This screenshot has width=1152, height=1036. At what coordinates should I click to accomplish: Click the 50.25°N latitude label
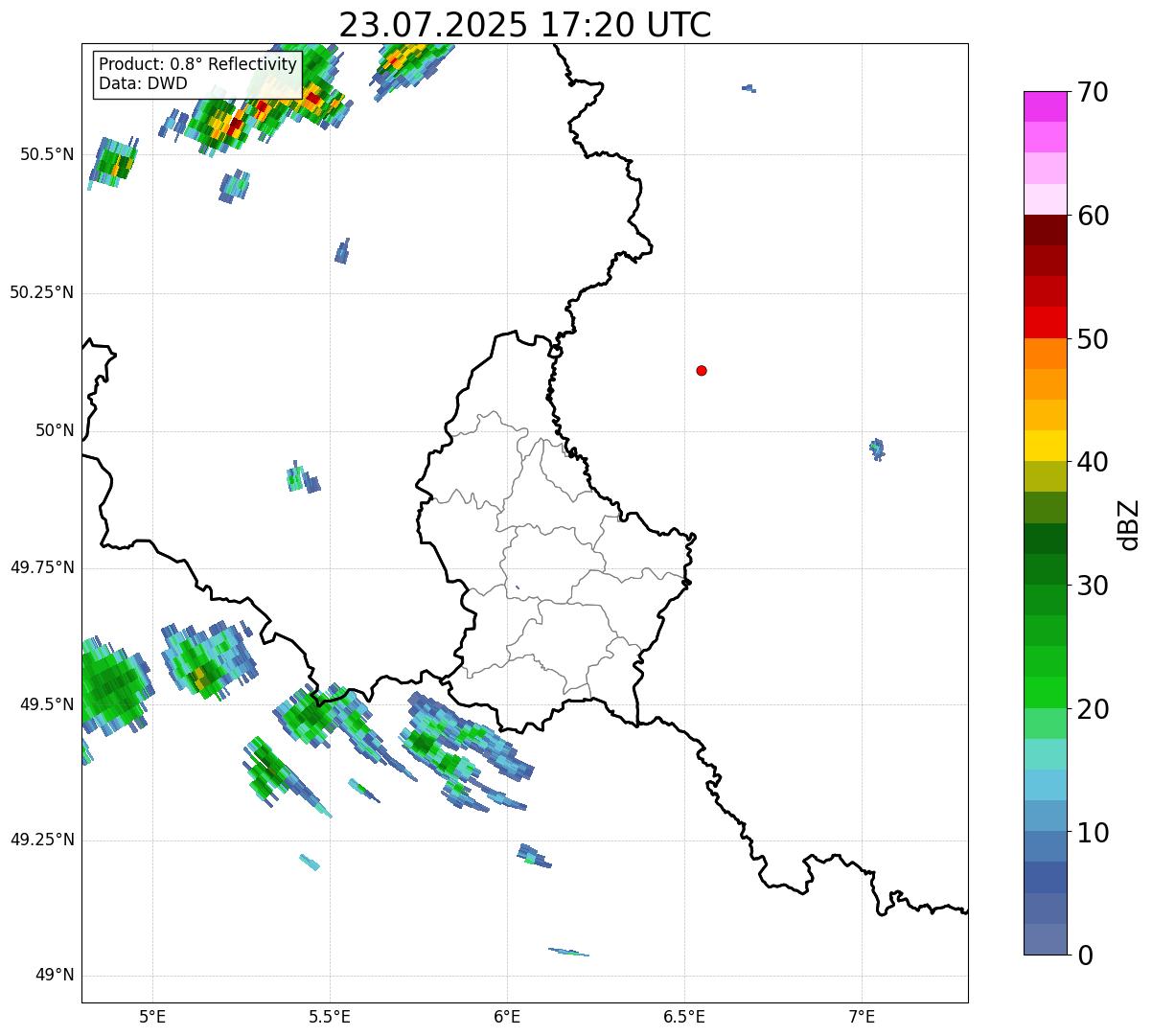click(42, 292)
